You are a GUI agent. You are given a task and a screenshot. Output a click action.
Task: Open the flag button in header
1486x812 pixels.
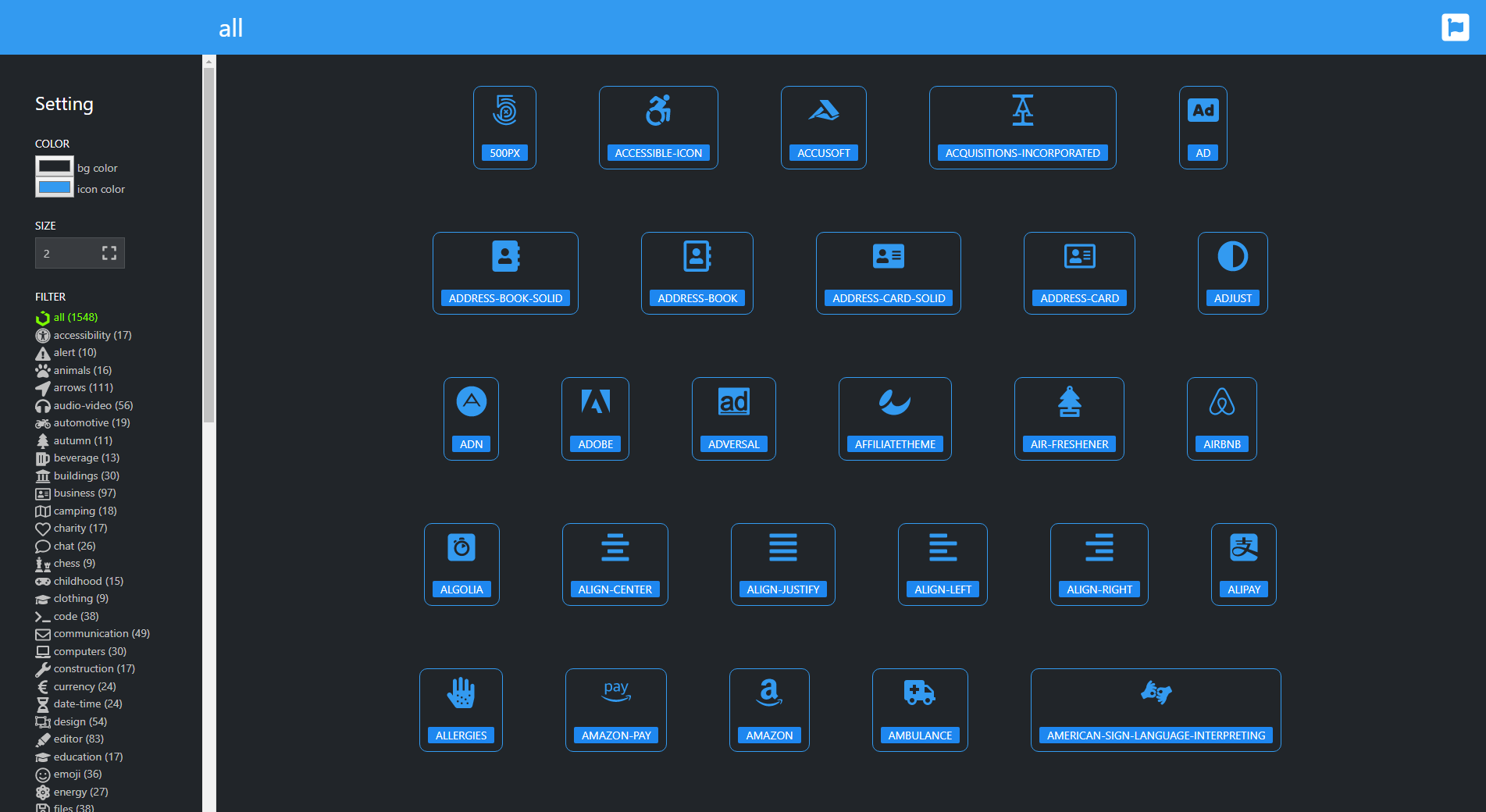click(x=1454, y=27)
